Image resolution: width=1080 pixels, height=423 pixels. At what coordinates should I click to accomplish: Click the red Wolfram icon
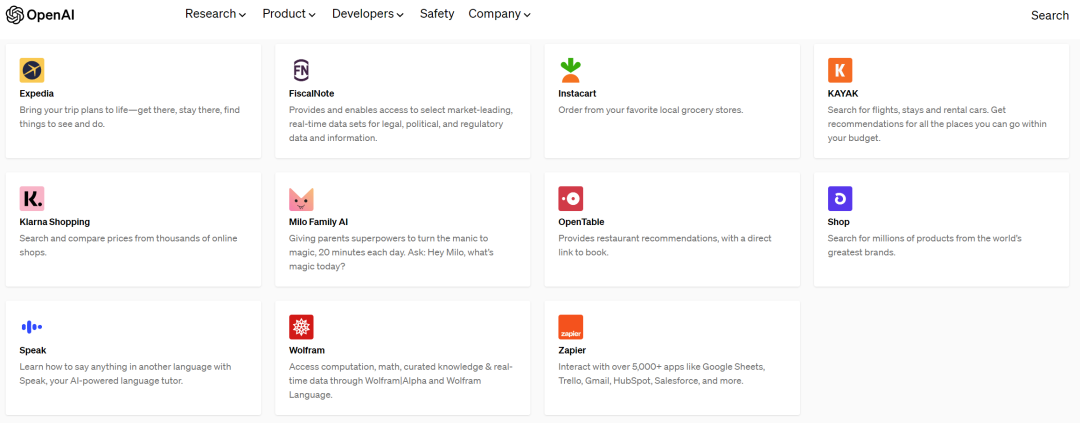coord(301,327)
